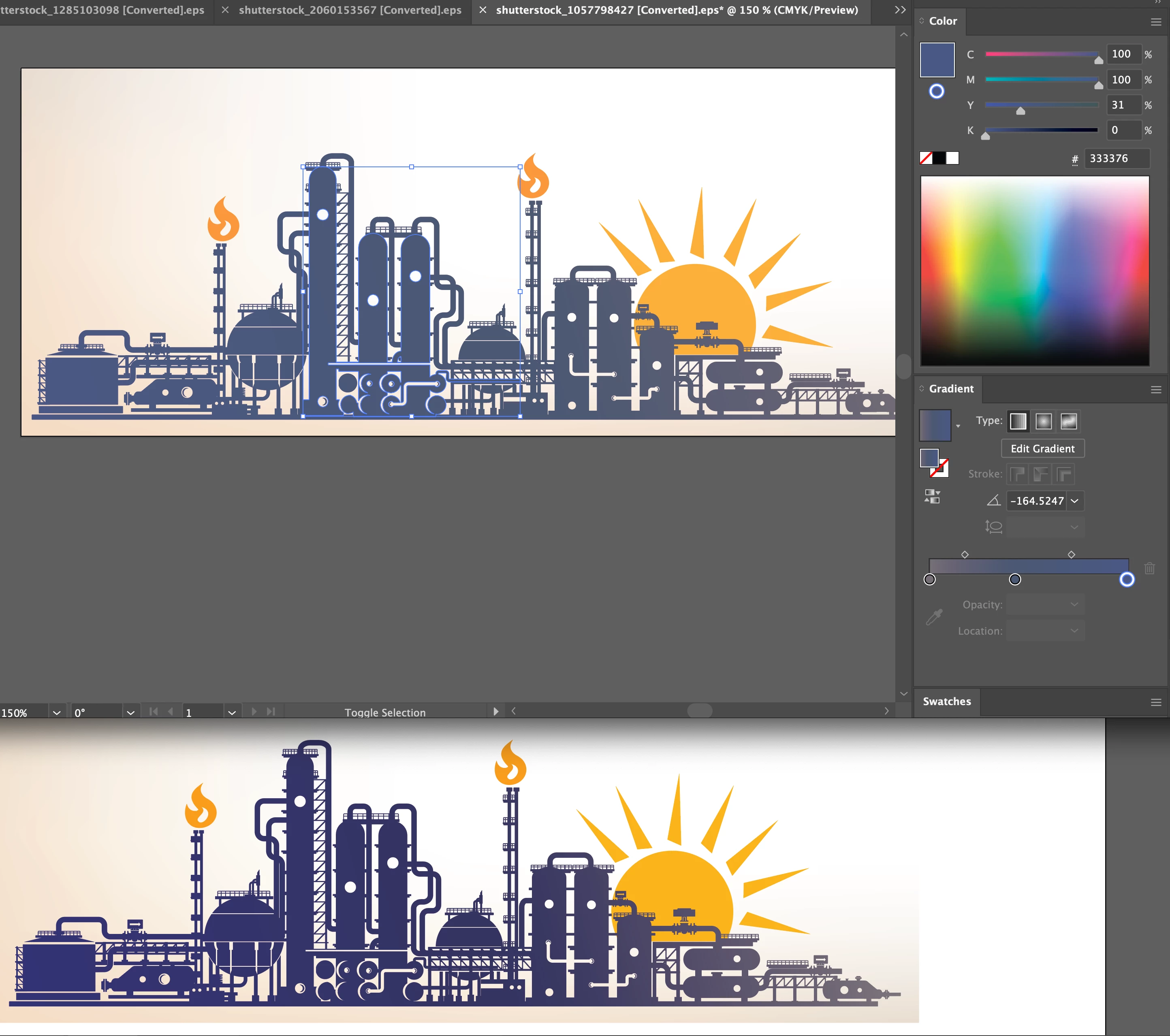The height and width of the screenshot is (1036, 1170).
Task: Select the Freeform gradient type
Action: [x=1069, y=421]
